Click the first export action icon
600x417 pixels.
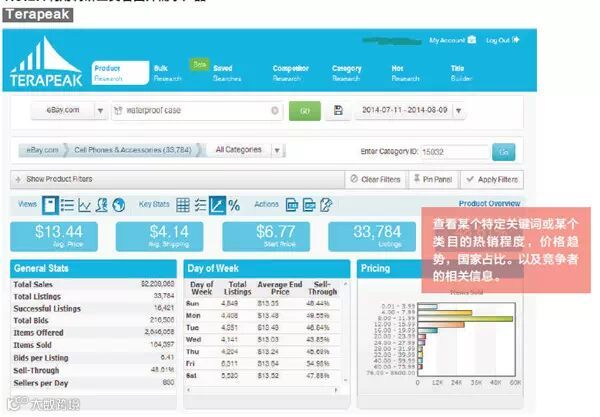click(x=292, y=205)
